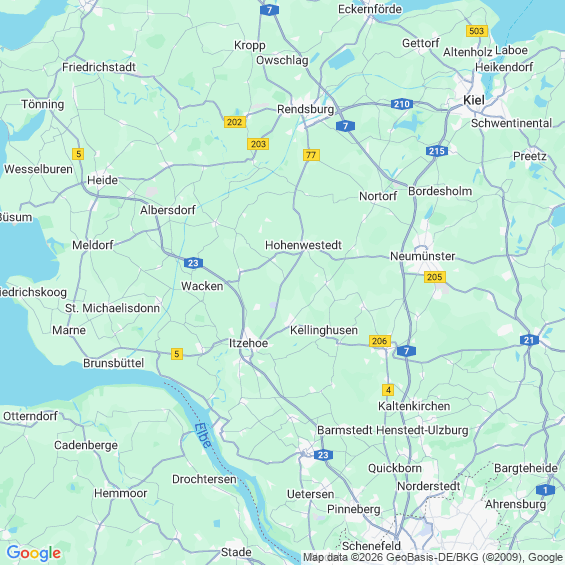Click the Neumünster city label
565x565 pixels.
tap(422, 256)
